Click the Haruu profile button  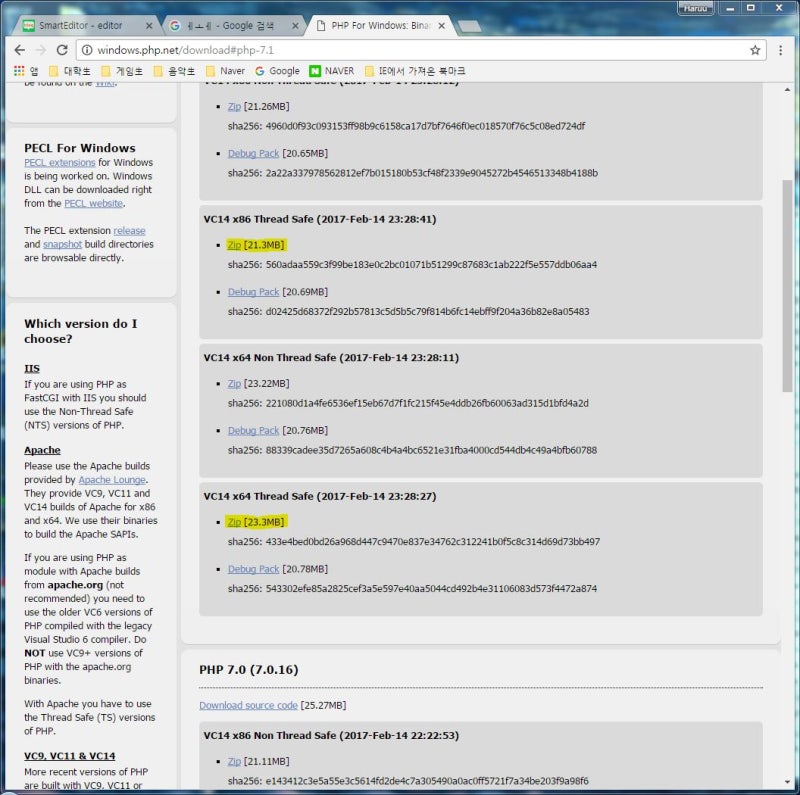point(695,8)
